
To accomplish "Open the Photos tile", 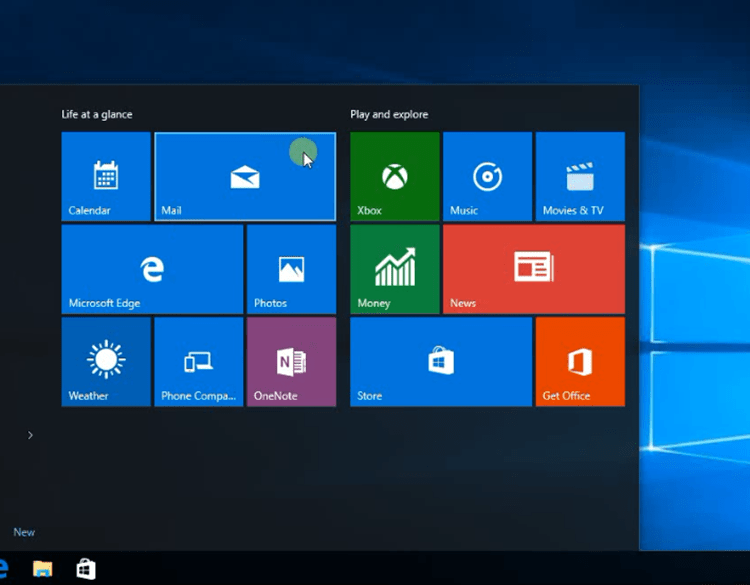I will pos(291,269).
